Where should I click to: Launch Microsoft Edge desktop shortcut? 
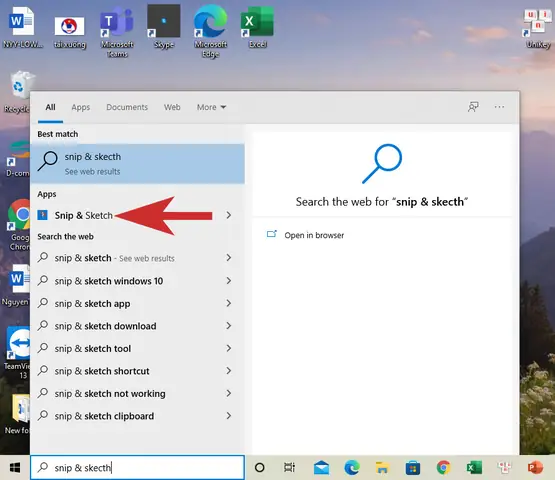(211, 32)
